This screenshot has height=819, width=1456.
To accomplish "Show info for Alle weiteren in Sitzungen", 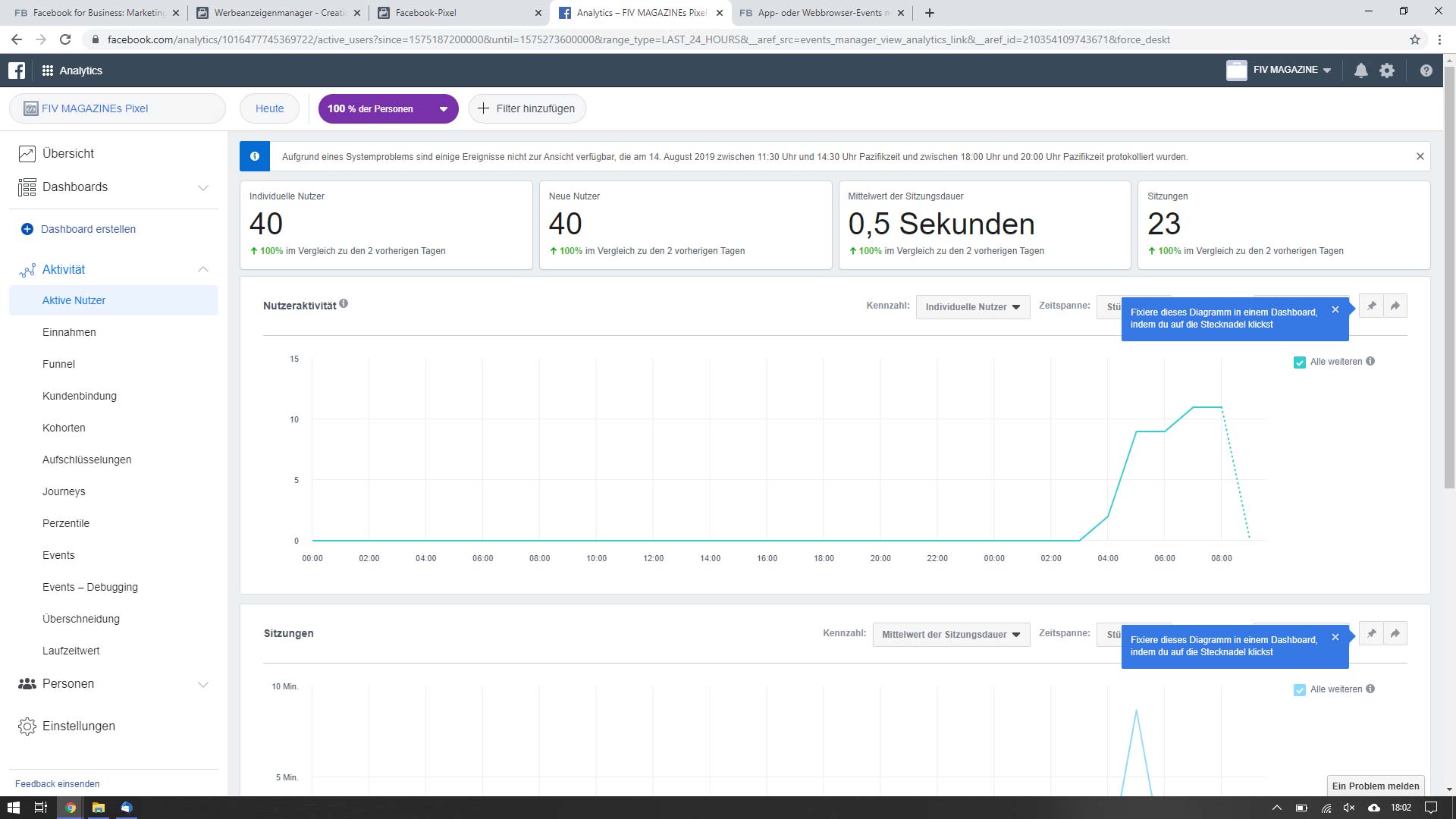I will click(x=1370, y=689).
